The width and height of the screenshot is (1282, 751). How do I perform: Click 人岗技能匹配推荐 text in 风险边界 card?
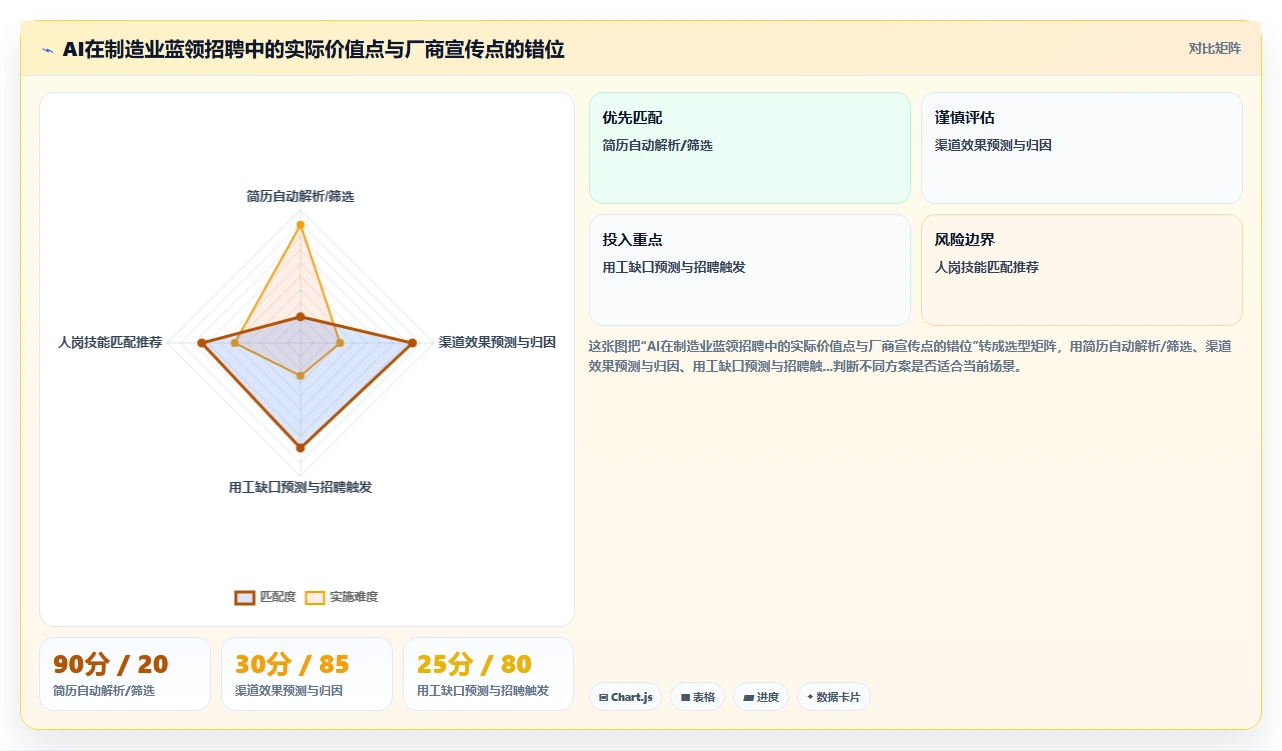pos(986,267)
